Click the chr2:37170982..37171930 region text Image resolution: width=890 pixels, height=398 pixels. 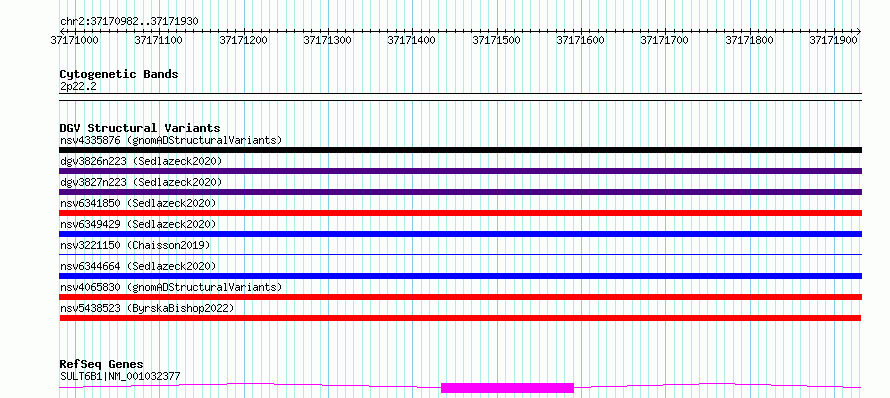(129, 22)
